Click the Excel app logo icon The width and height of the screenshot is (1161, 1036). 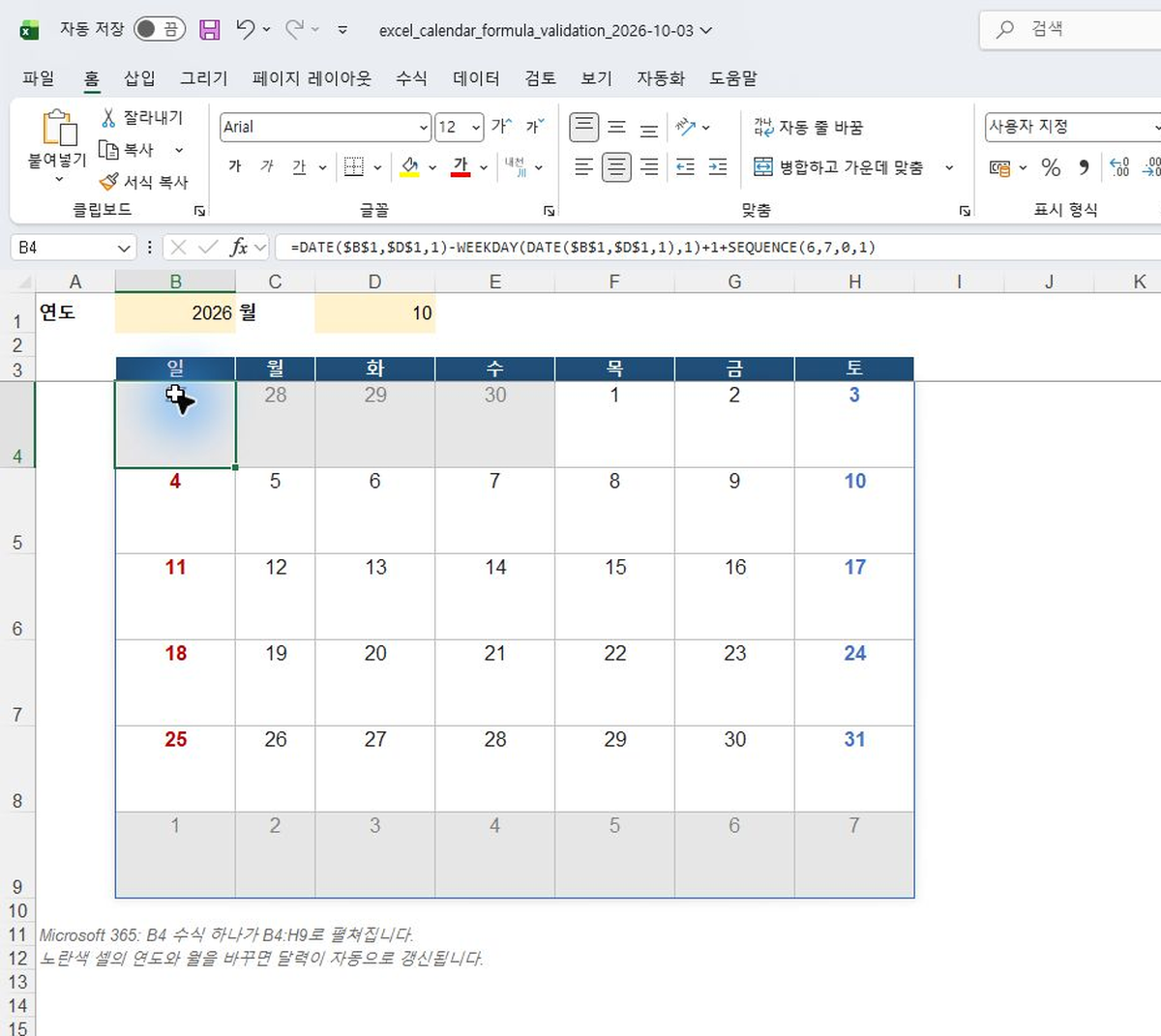[x=30, y=30]
